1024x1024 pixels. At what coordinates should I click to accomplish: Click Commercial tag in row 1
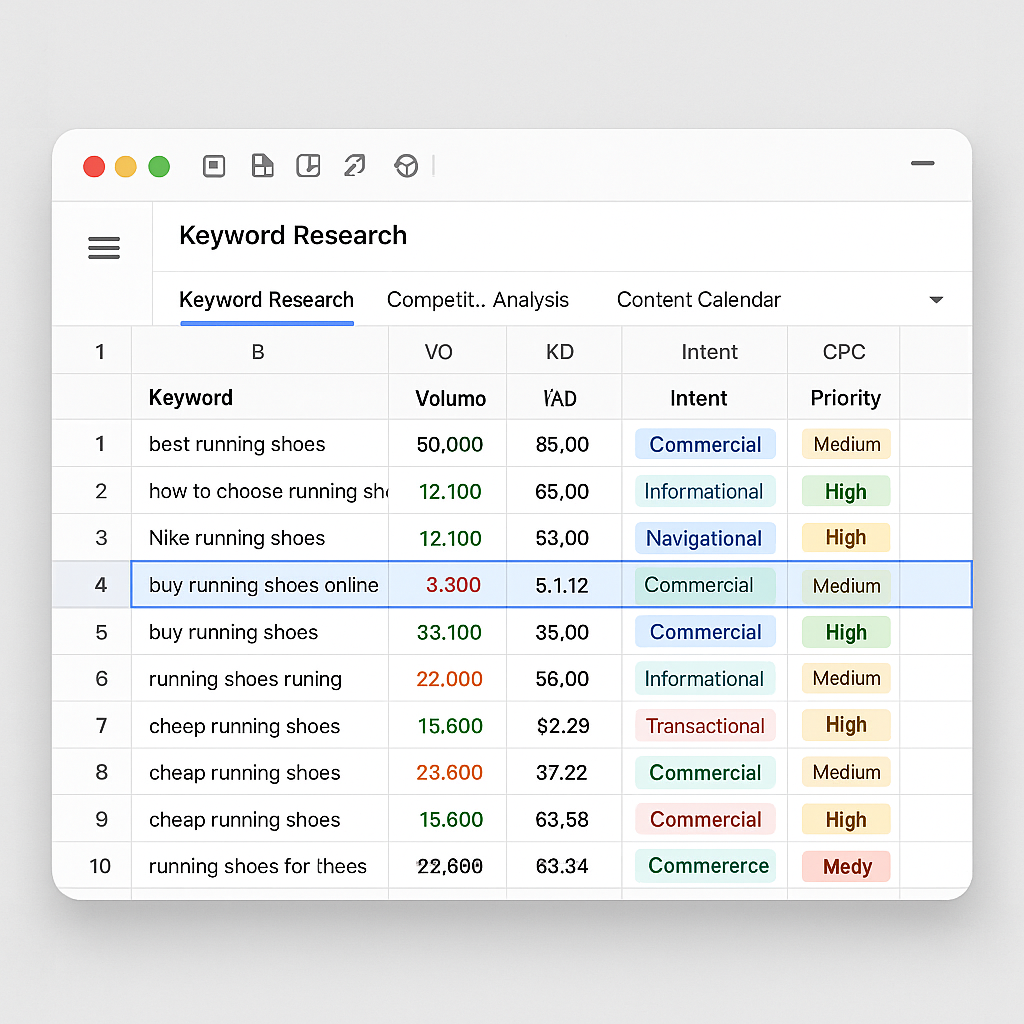(705, 444)
